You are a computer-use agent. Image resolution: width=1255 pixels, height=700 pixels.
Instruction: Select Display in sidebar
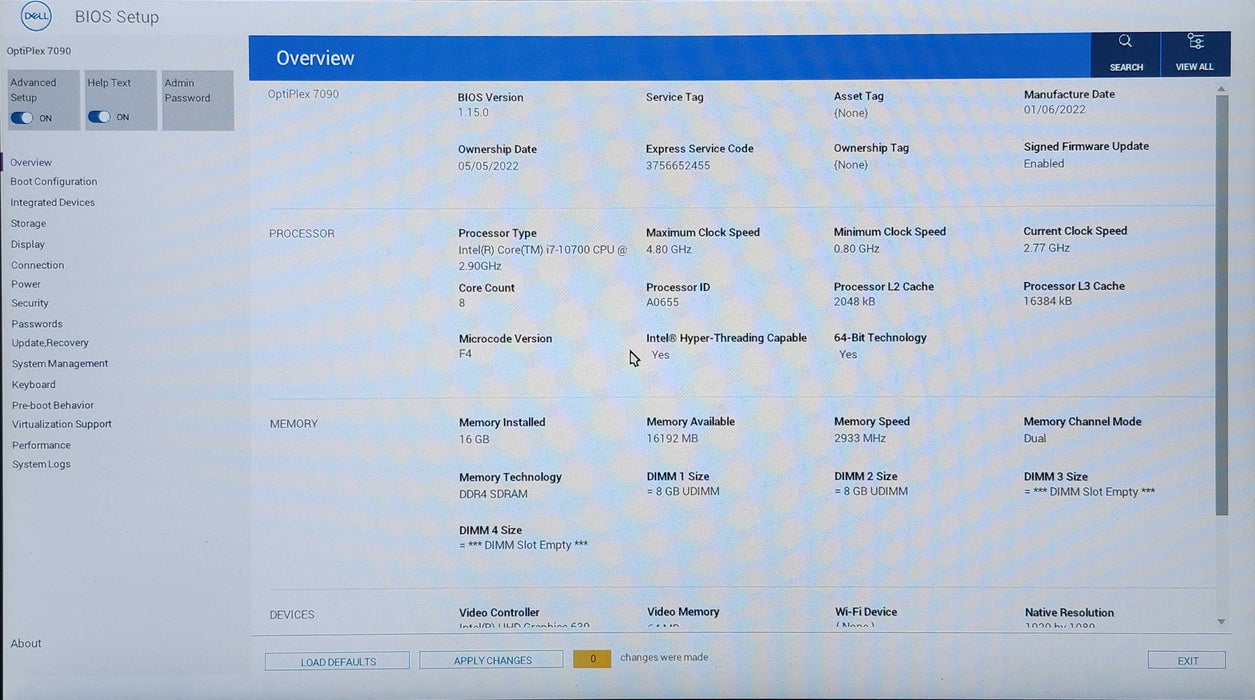tap(28, 245)
